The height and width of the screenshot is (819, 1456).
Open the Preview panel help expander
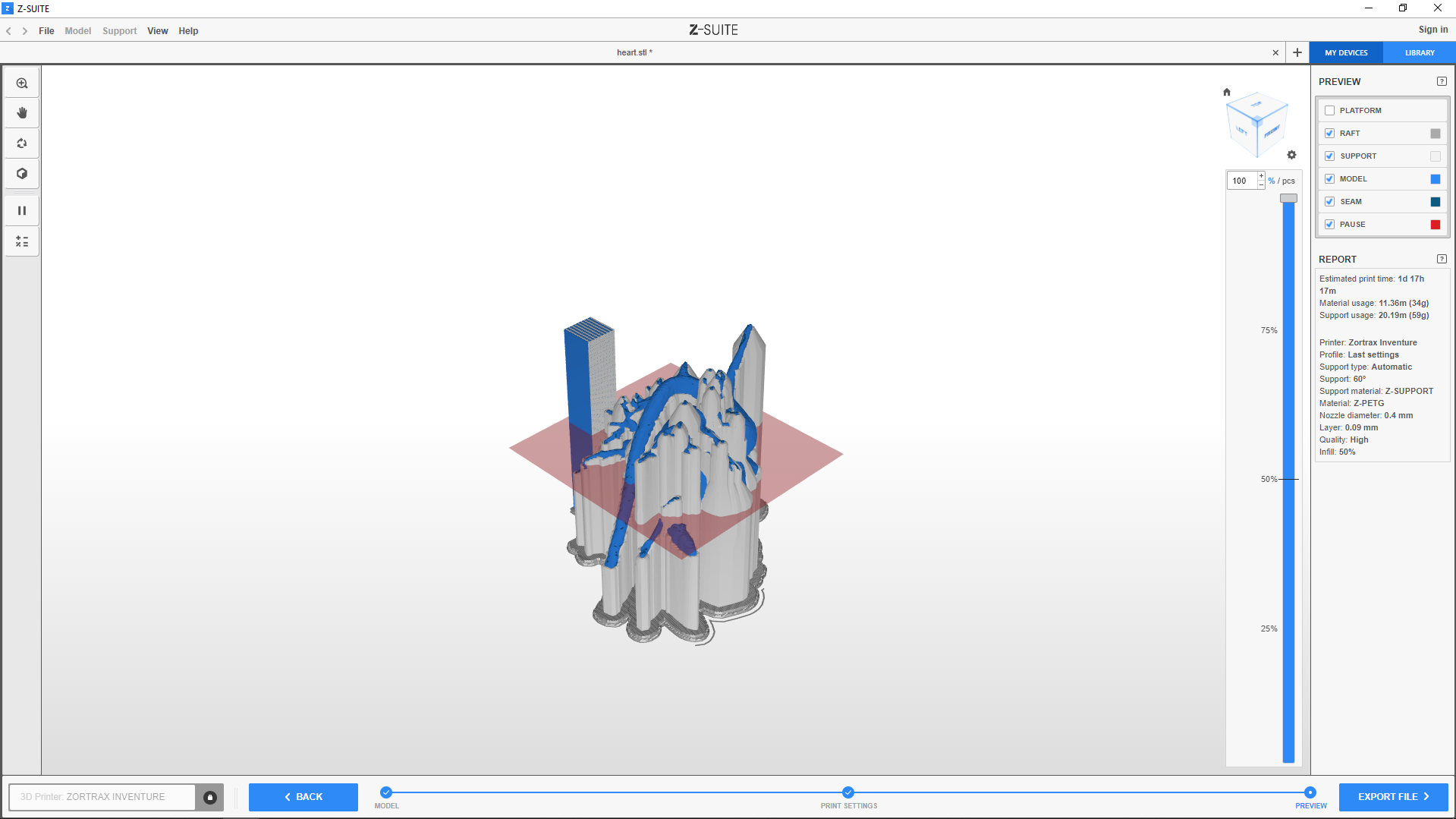1442,82
